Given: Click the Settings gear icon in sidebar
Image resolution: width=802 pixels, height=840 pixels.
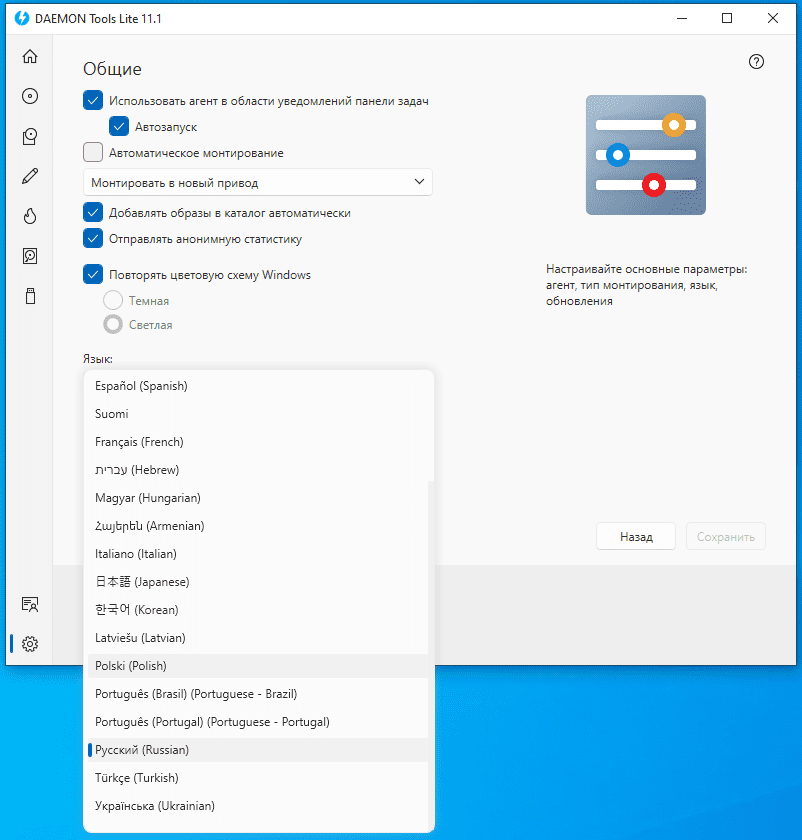Looking at the screenshot, I should pos(30,644).
